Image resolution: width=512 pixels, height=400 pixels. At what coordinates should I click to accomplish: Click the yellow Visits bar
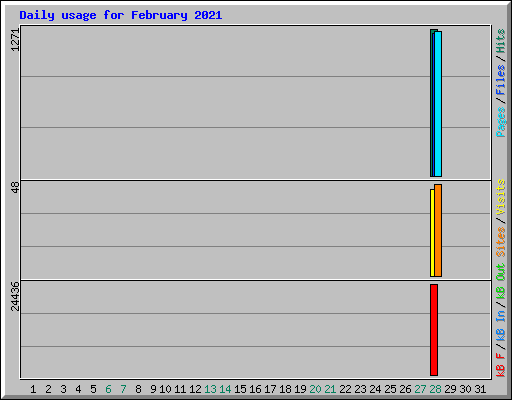[x=432, y=233]
